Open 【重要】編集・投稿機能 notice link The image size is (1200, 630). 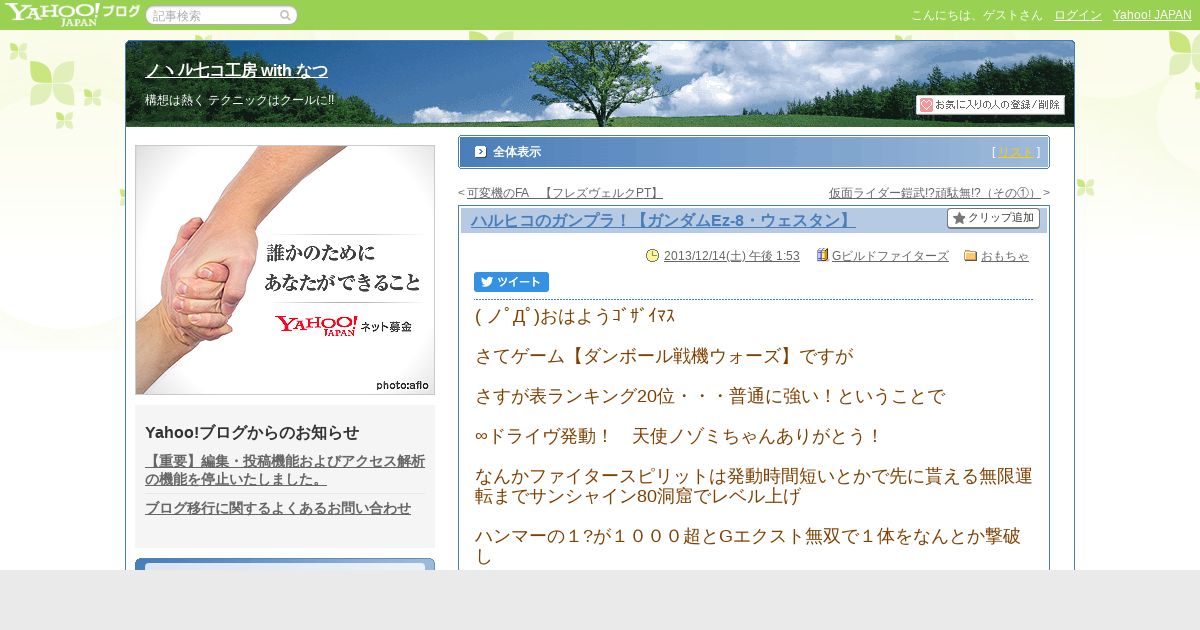(285, 470)
